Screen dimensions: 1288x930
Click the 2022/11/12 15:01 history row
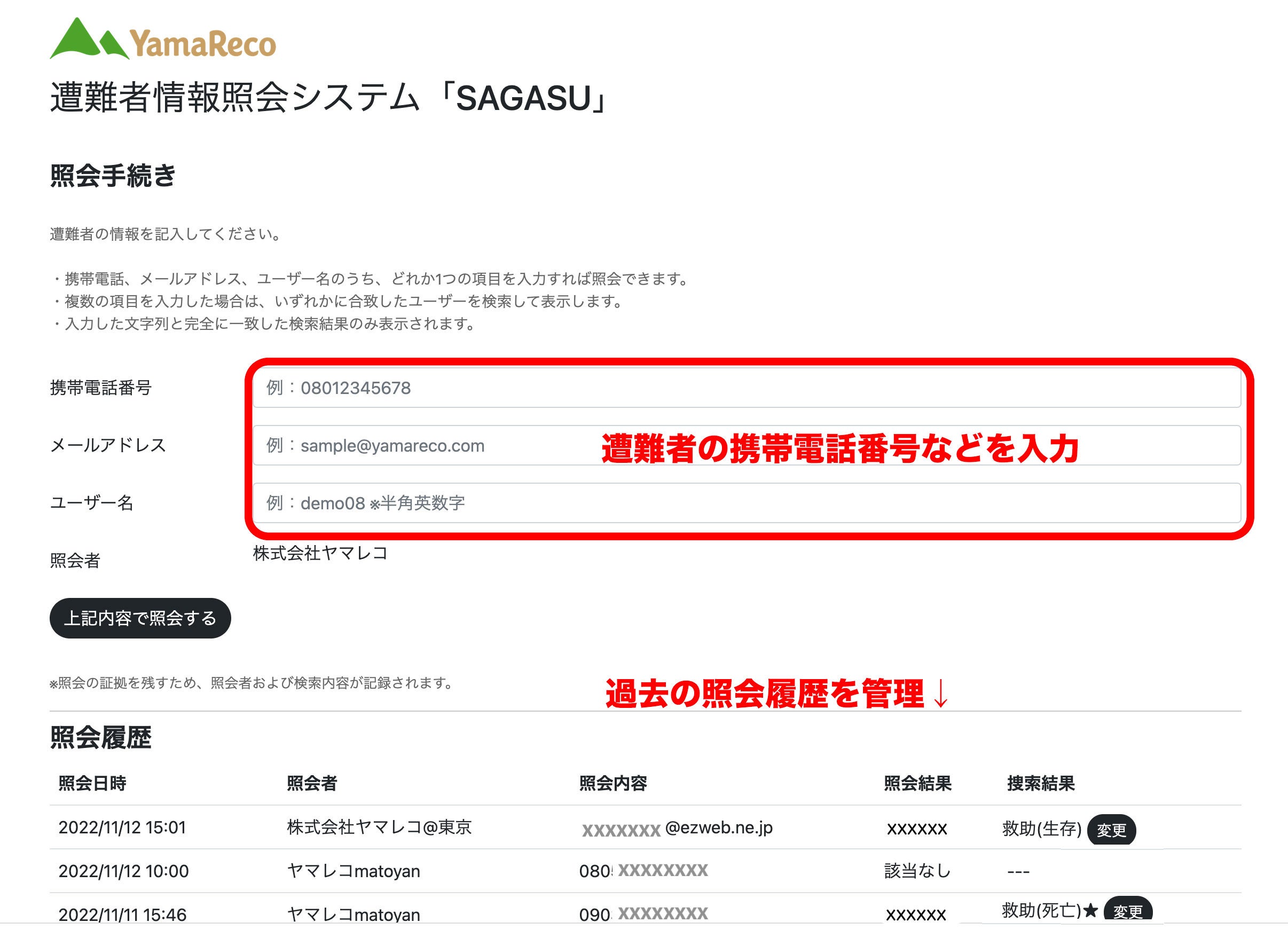tap(126, 829)
